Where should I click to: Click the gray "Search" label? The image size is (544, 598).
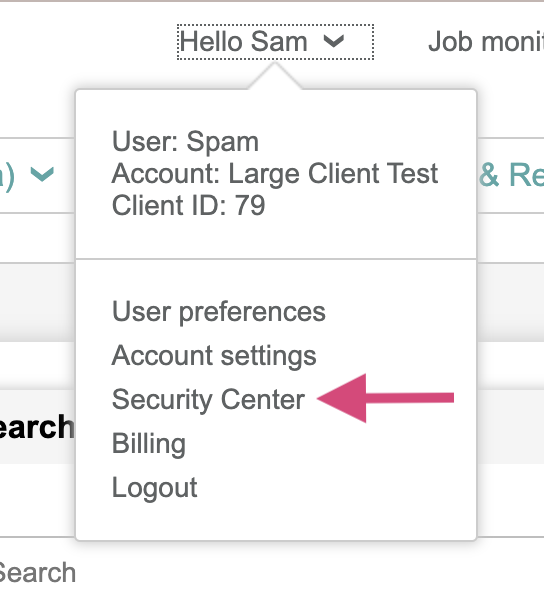pyautogui.click(x=37, y=573)
